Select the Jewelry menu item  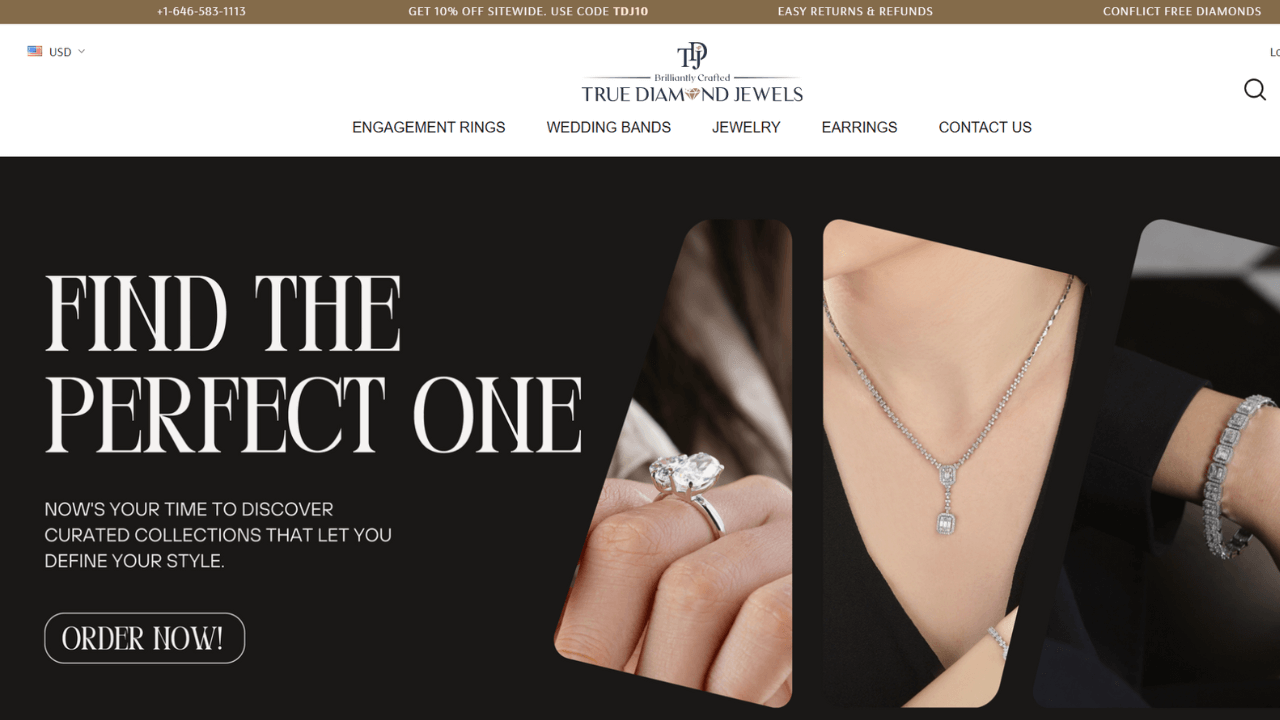(x=746, y=127)
